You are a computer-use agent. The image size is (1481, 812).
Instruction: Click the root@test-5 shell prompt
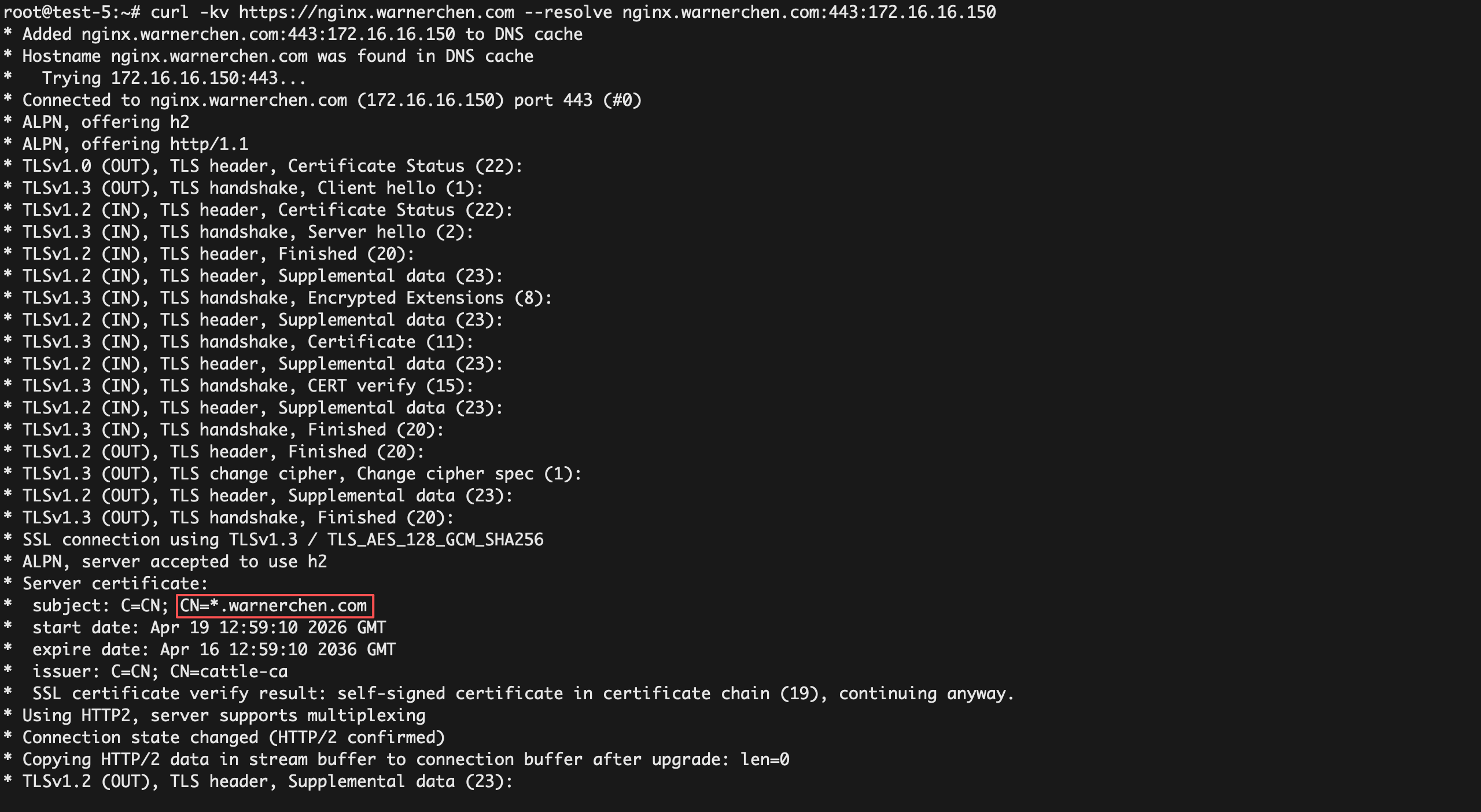(x=71, y=12)
